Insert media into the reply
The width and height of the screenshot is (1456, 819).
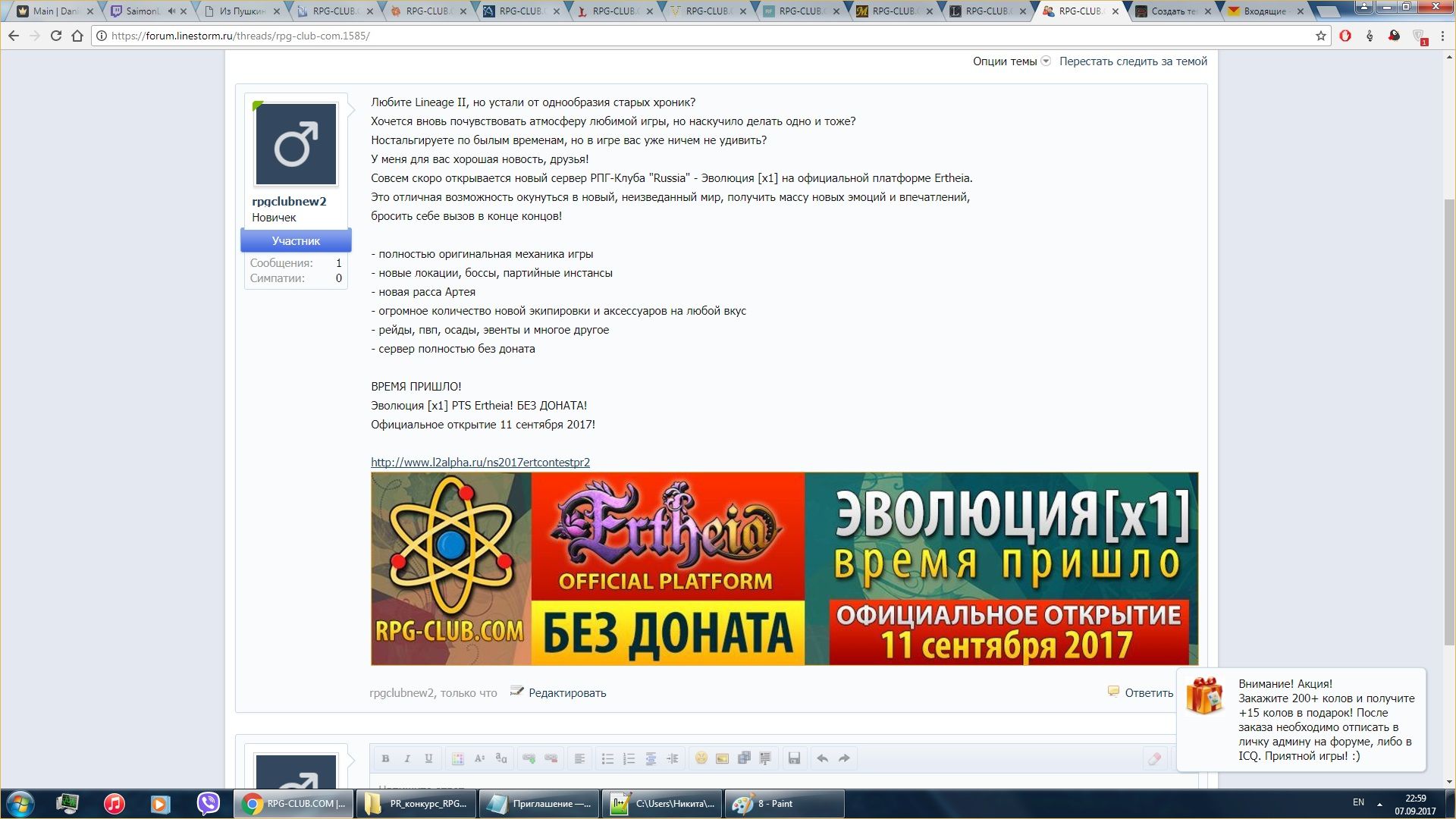pos(744,758)
